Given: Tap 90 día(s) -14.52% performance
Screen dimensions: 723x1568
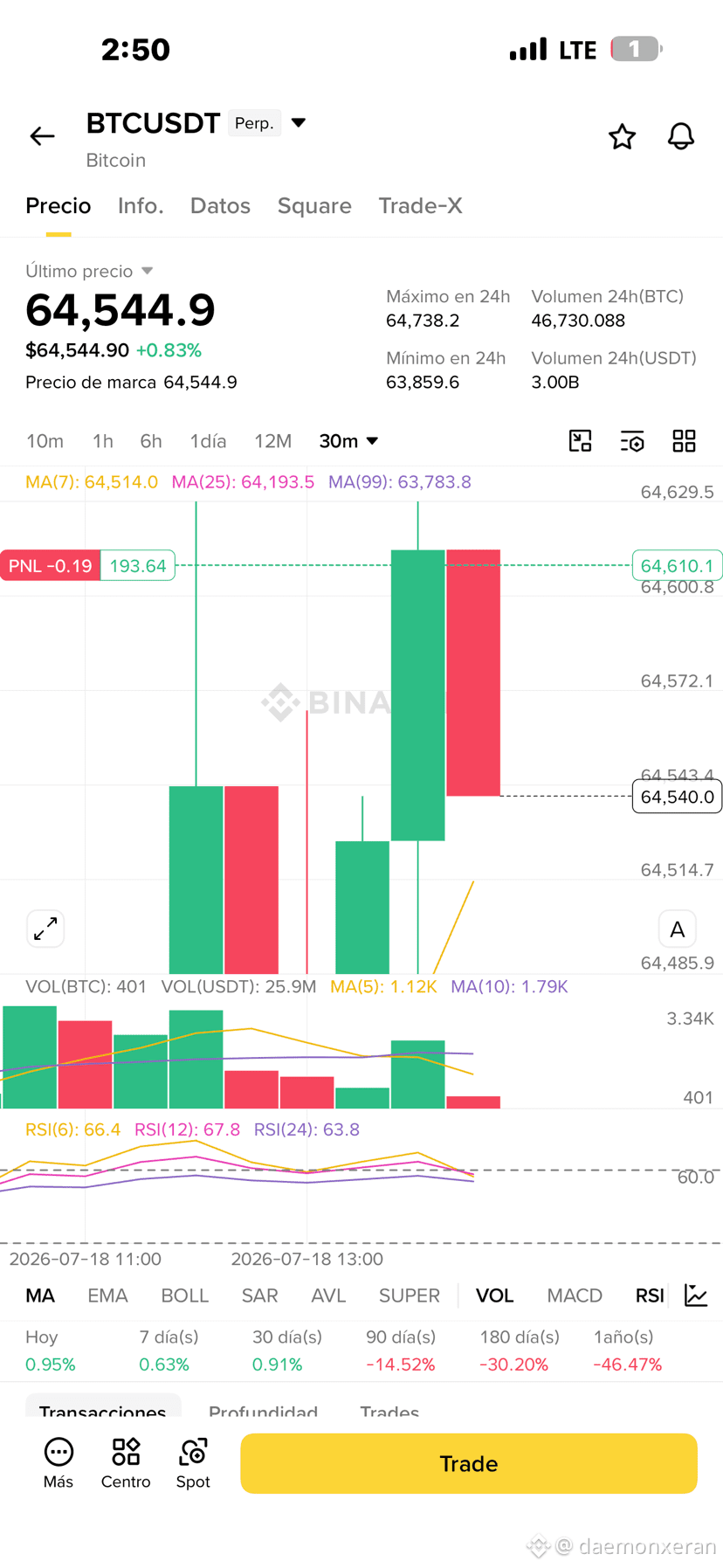Looking at the screenshot, I should pos(401,1350).
